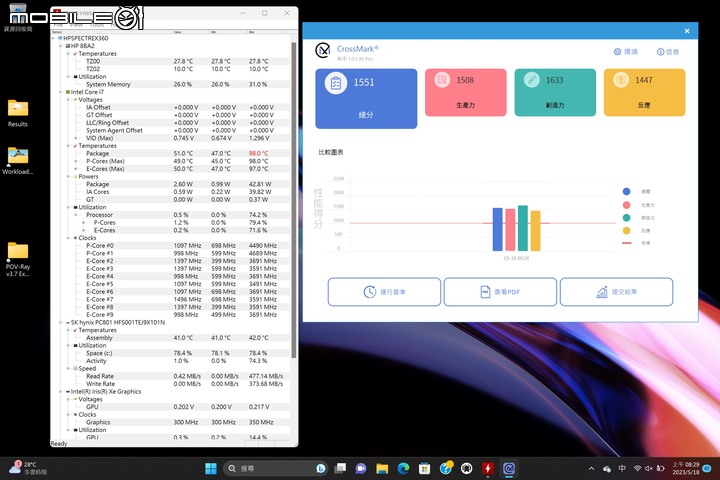Image resolution: width=720 pixels, height=480 pixels.
Task: Click the creativity score icon on green card
Action: (531, 80)
